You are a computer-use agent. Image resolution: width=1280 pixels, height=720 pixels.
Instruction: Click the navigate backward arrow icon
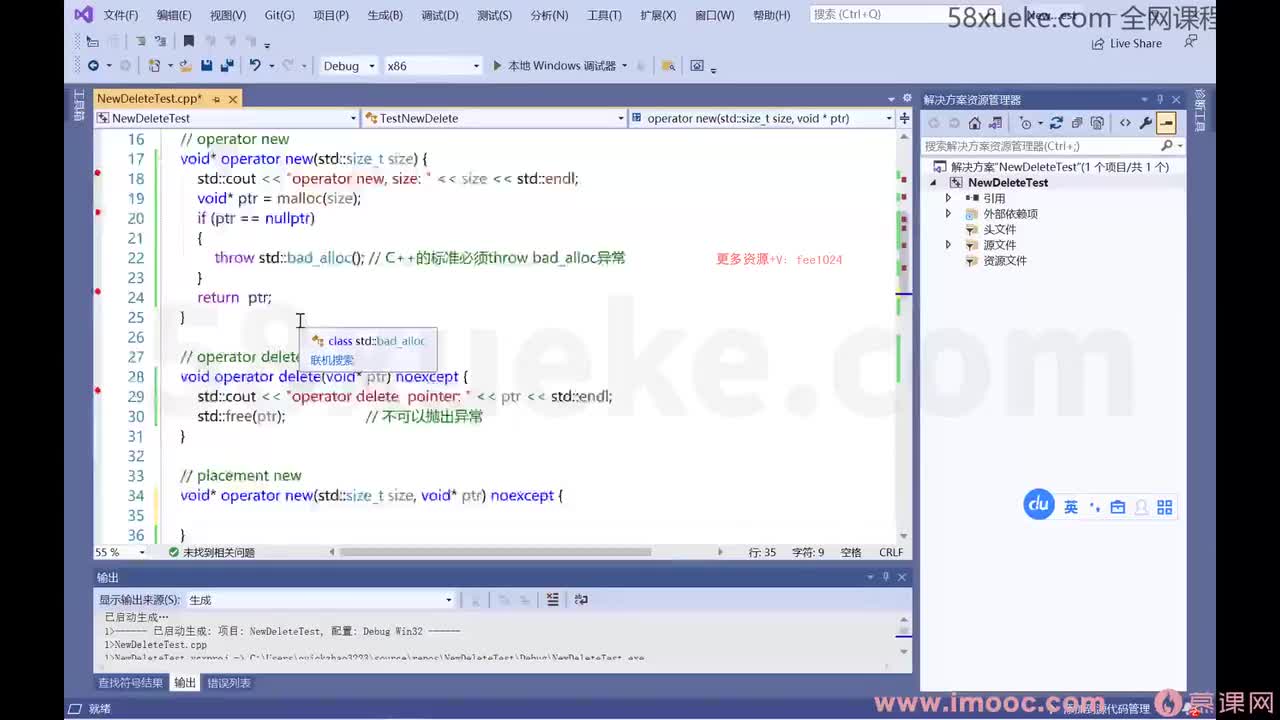point(93,66)
